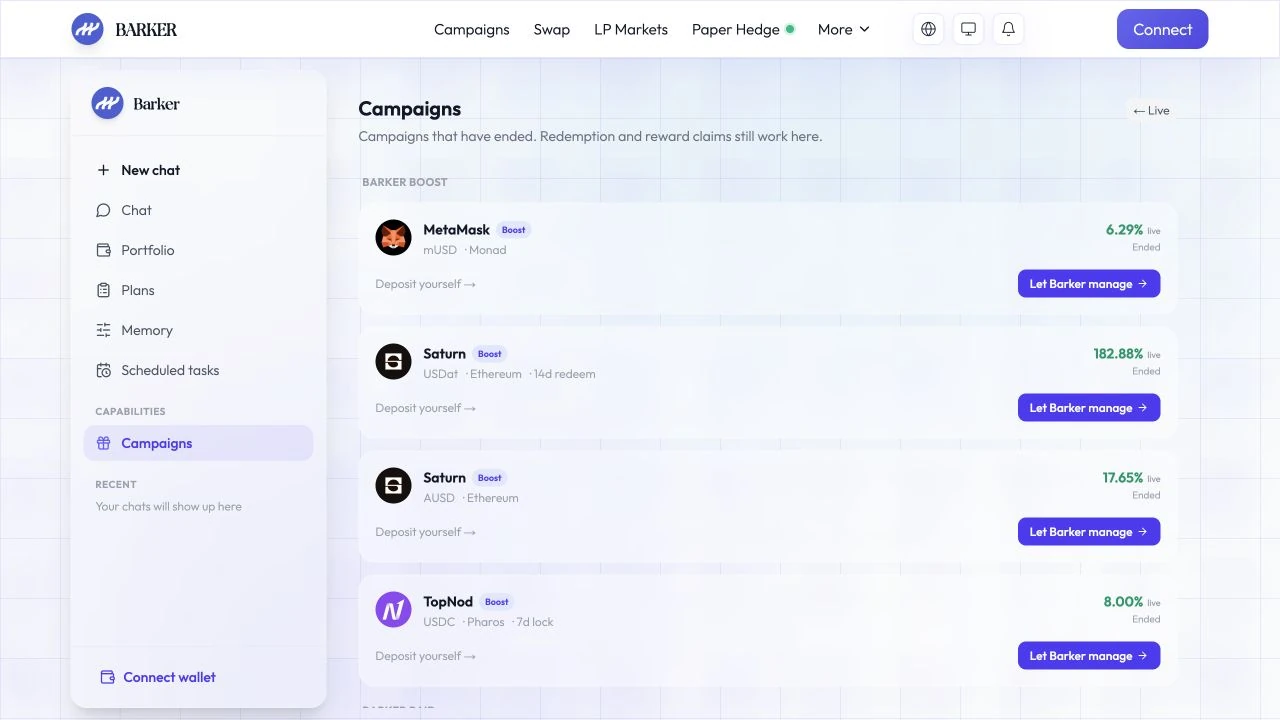The height and width of the screenshot is (720, 1280).
Task: Open Portfolio in the sidebar
Action: click(198, 250)
